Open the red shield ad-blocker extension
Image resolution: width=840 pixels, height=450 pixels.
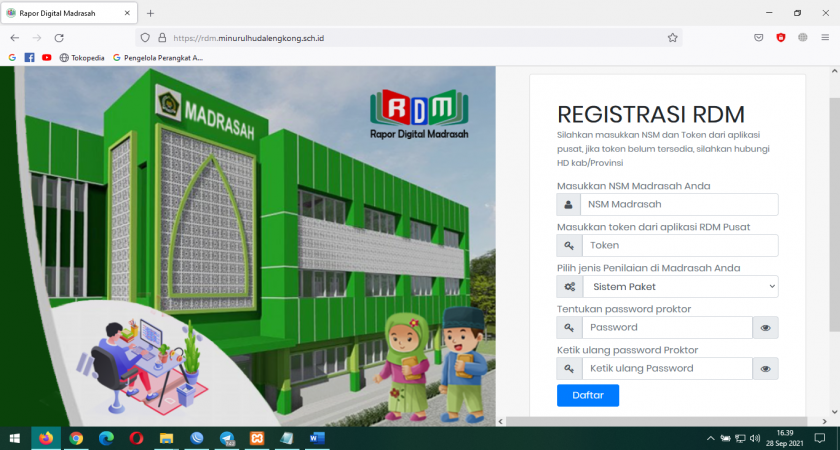(781, 38)
